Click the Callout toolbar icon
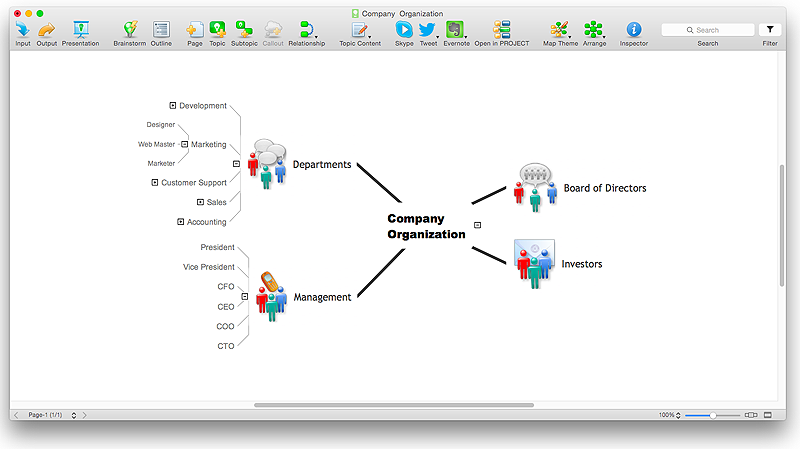Image resolution: width=800 pixels, height=449 pixels. tap(273, 30)
